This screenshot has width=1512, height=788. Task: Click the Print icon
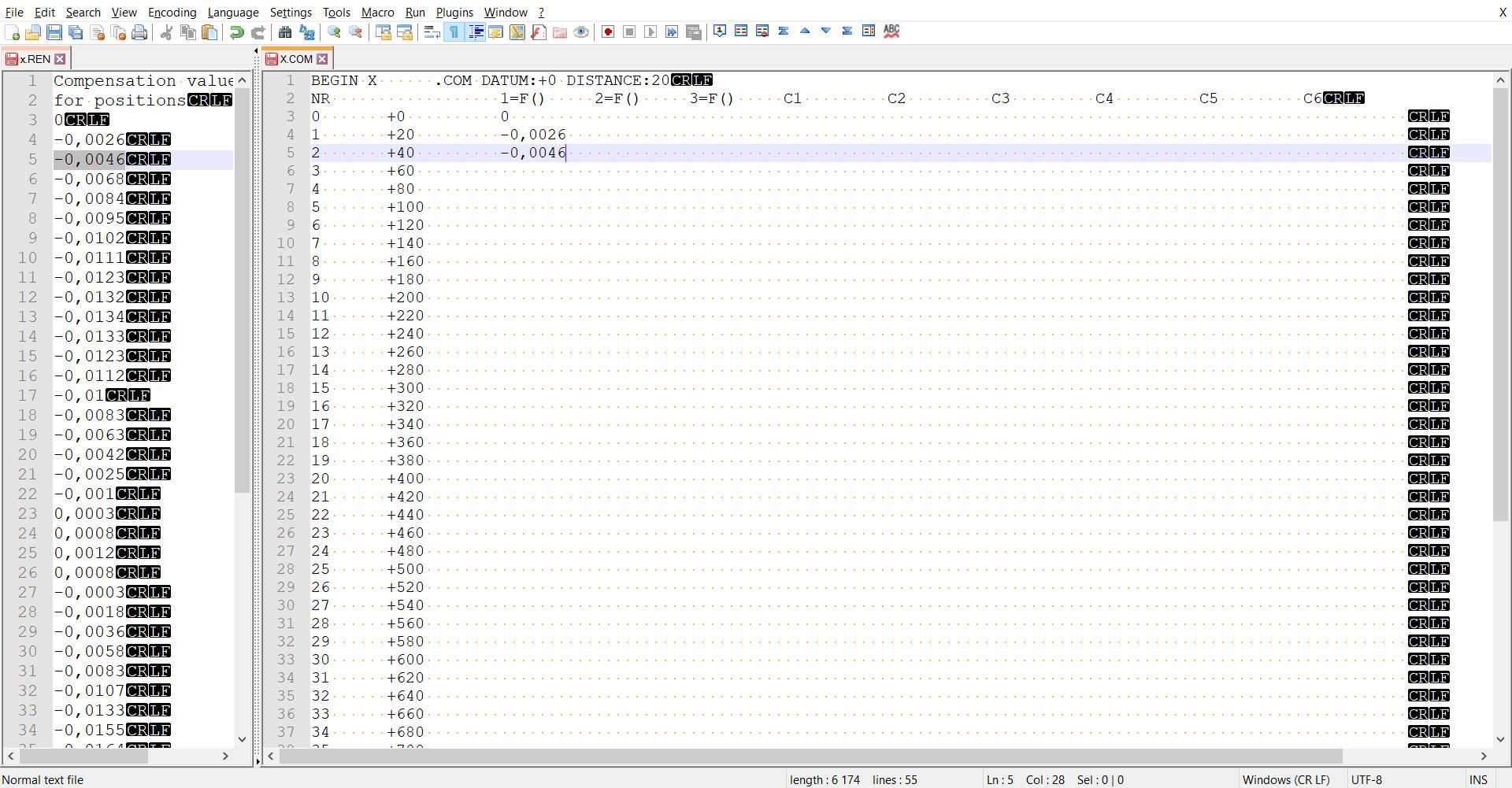click(x=139, y=32)
